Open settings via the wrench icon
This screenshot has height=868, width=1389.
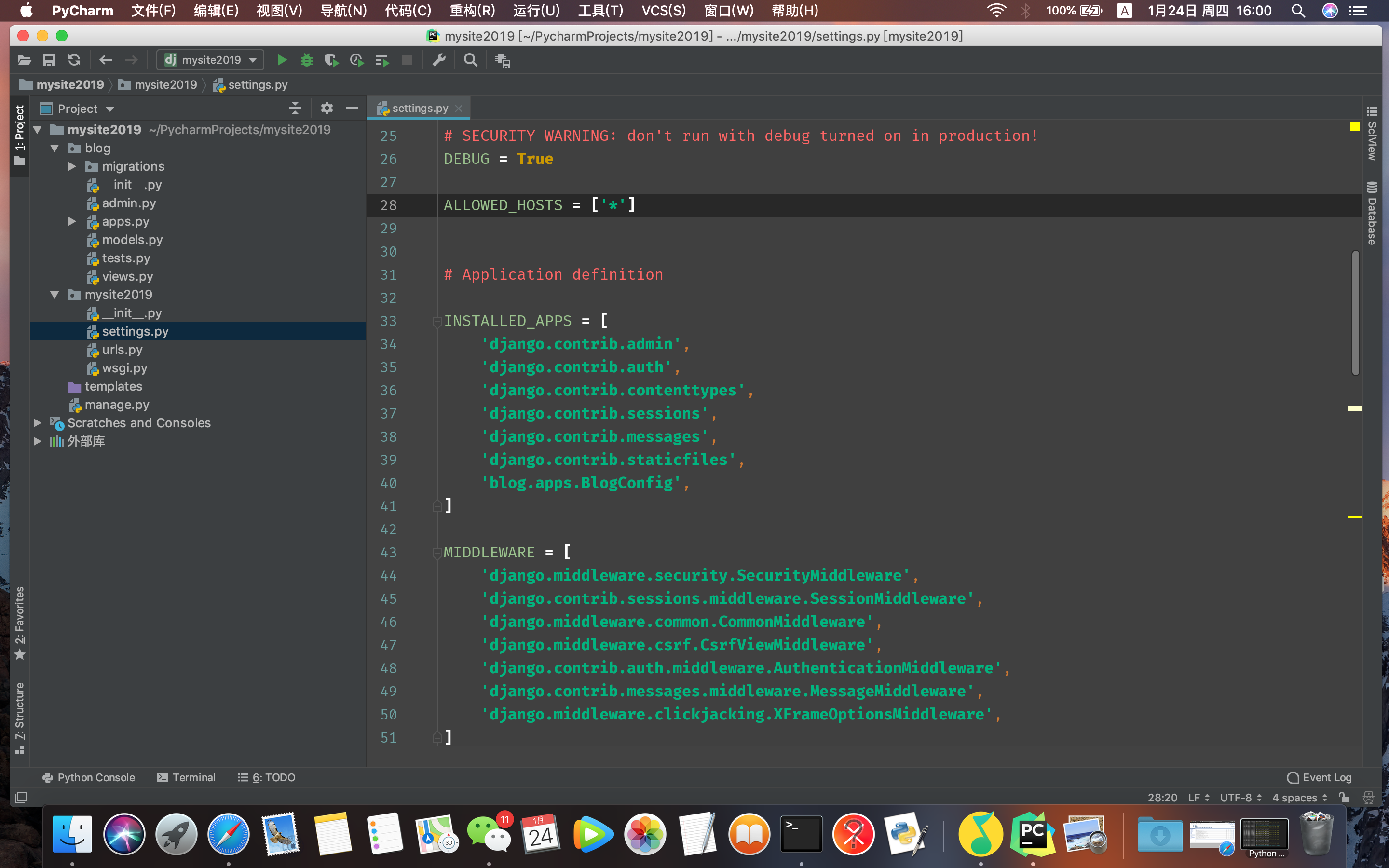pyautogui.click(x=439, y=60)
